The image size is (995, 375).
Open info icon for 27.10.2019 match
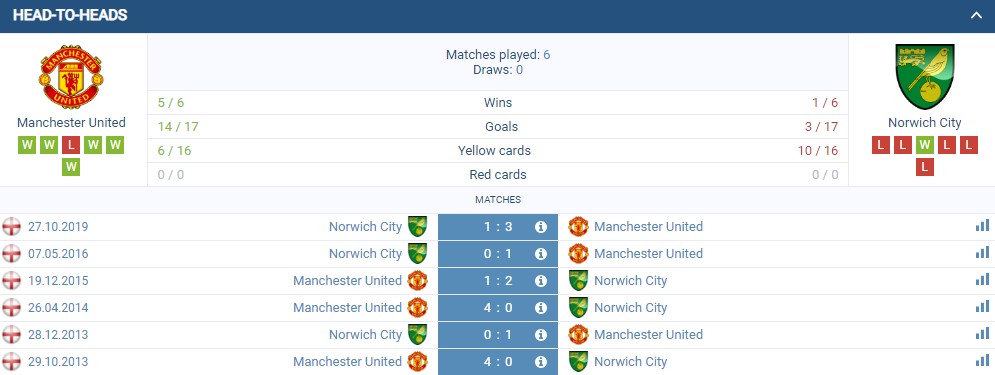pos(541,227)
